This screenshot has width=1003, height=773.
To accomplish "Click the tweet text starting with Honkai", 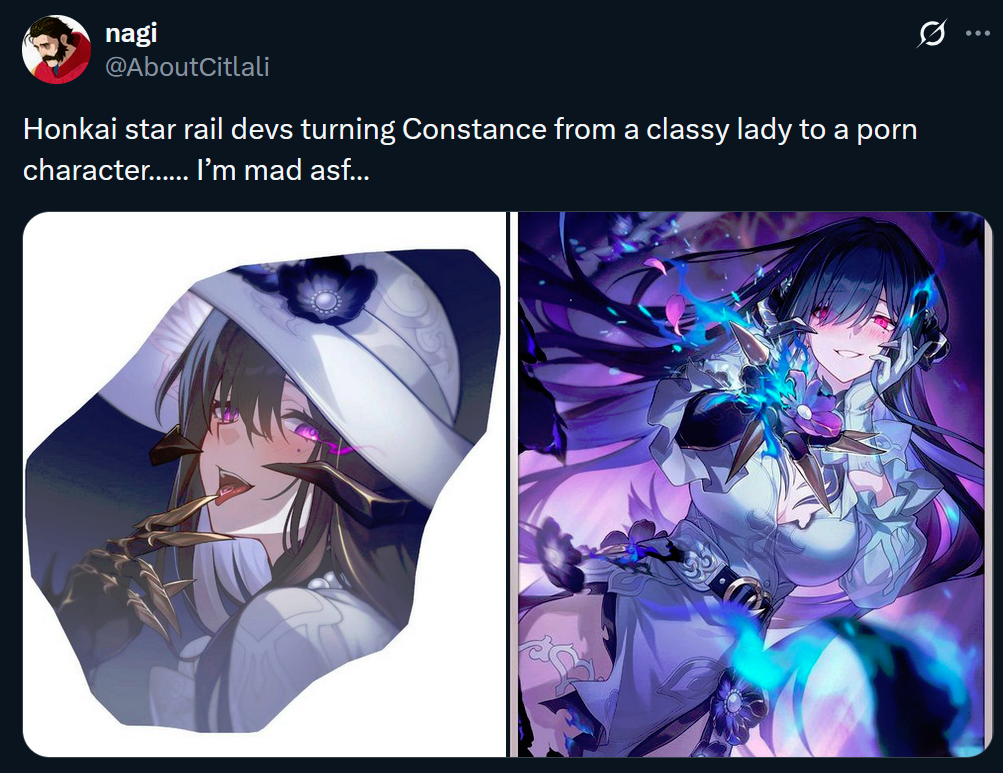I will point(470,150).
